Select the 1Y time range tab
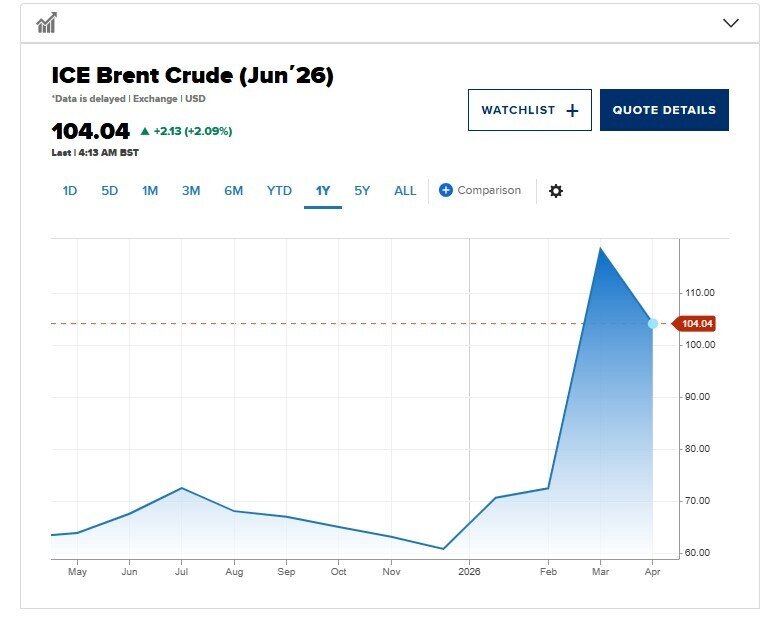Image resolution: width=773 pixels, height=622 pixels. click(x=323, y=190)
